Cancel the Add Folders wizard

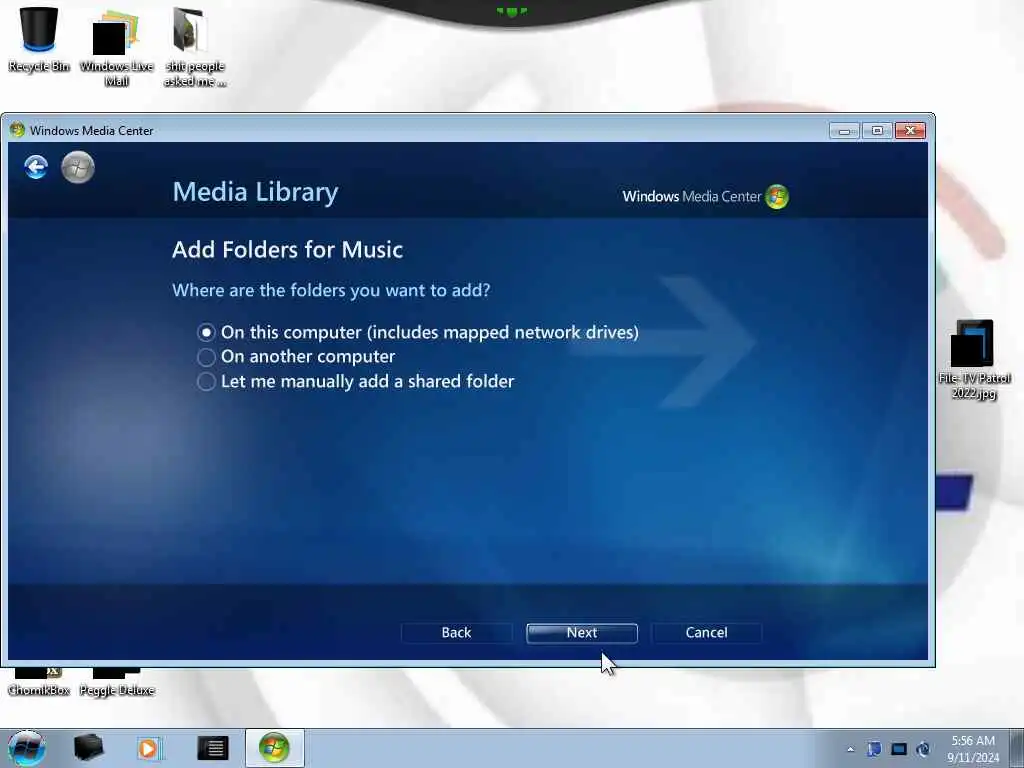(x=707, y=633)
